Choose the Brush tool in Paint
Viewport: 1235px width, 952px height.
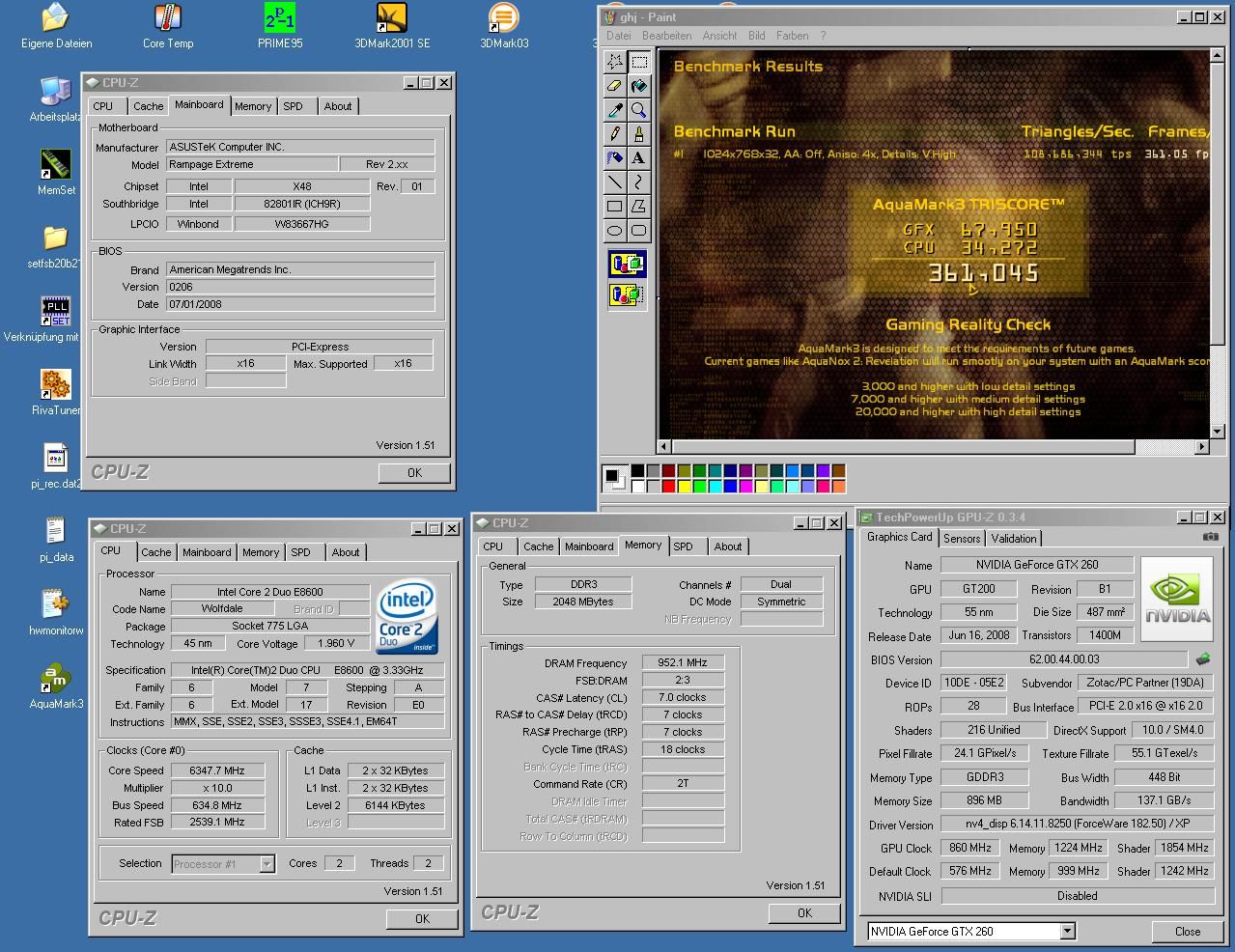point(638,134)
